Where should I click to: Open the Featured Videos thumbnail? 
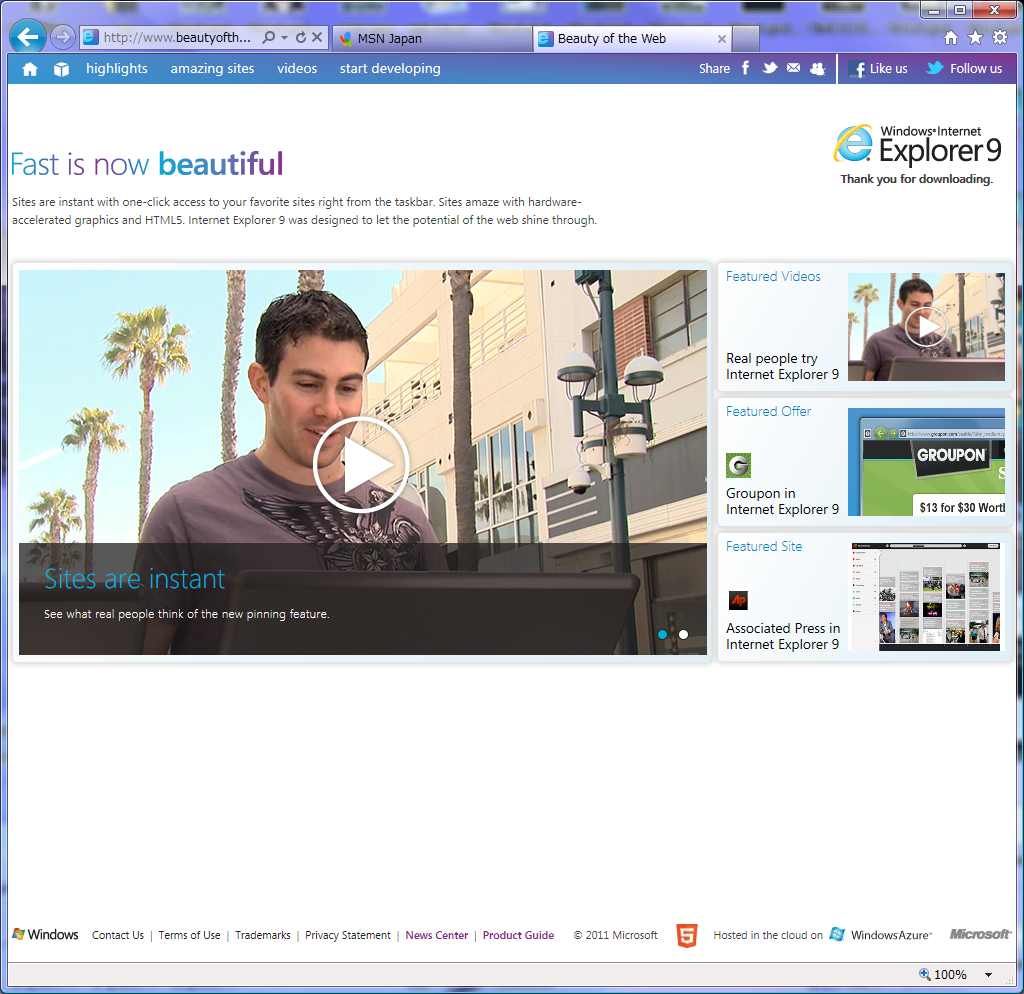[926, 327]
